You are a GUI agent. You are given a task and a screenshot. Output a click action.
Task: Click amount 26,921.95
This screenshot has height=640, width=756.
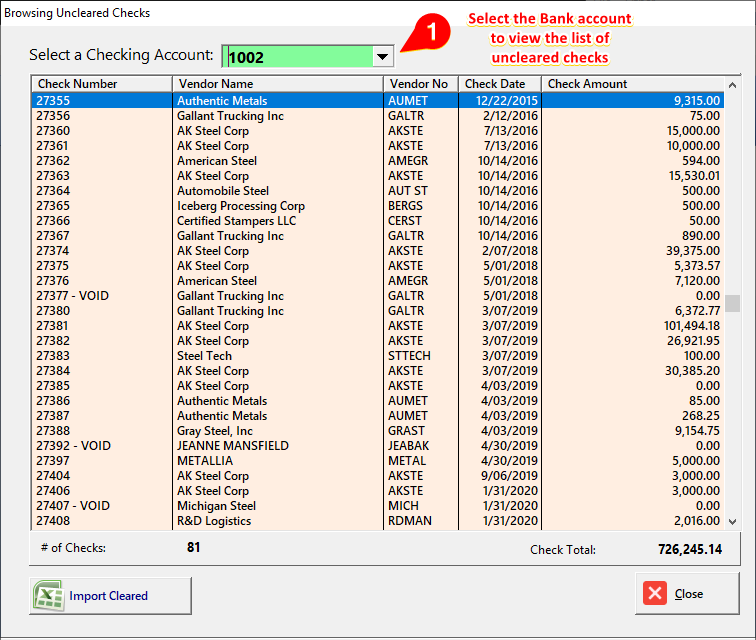point(693,340)
